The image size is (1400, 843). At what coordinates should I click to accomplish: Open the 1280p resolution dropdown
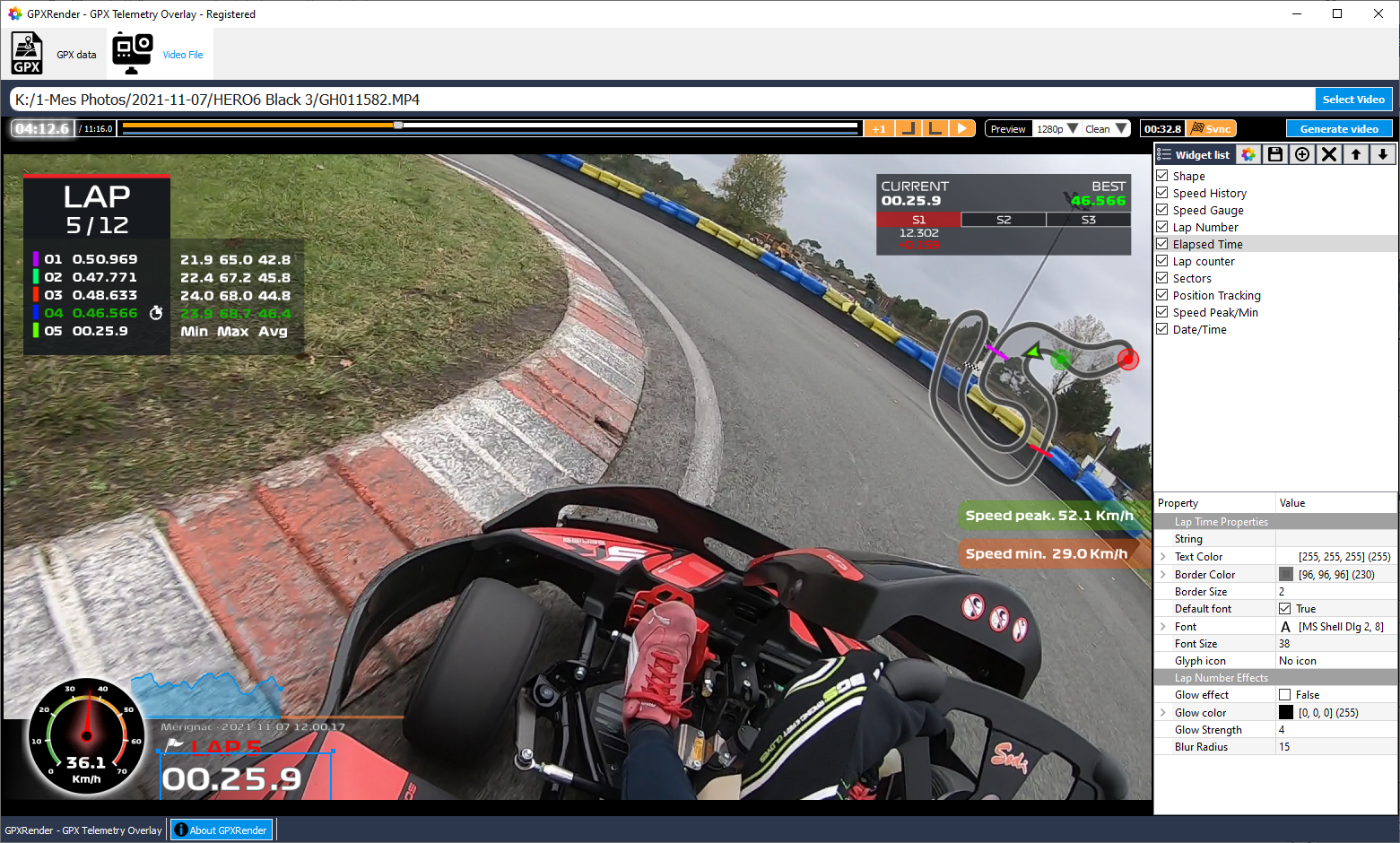pos(1056,128)
